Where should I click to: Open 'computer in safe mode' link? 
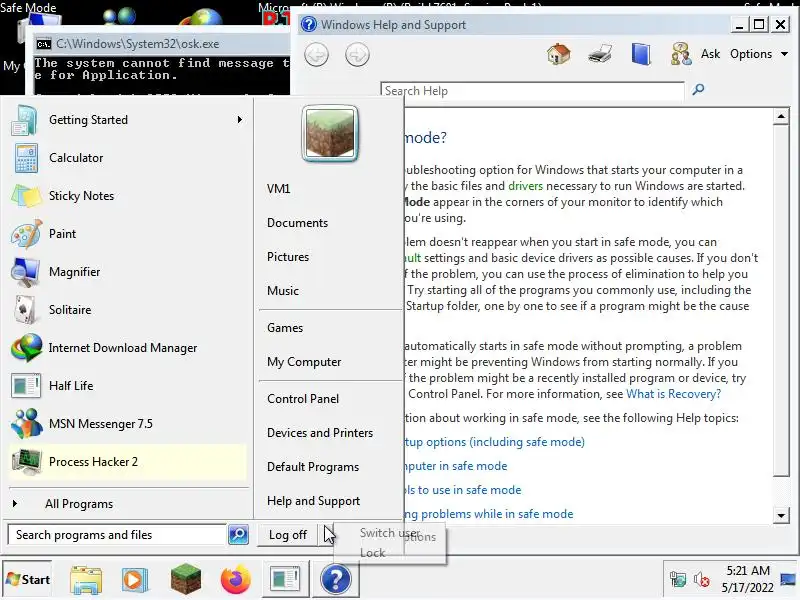(x=455, y=466)
